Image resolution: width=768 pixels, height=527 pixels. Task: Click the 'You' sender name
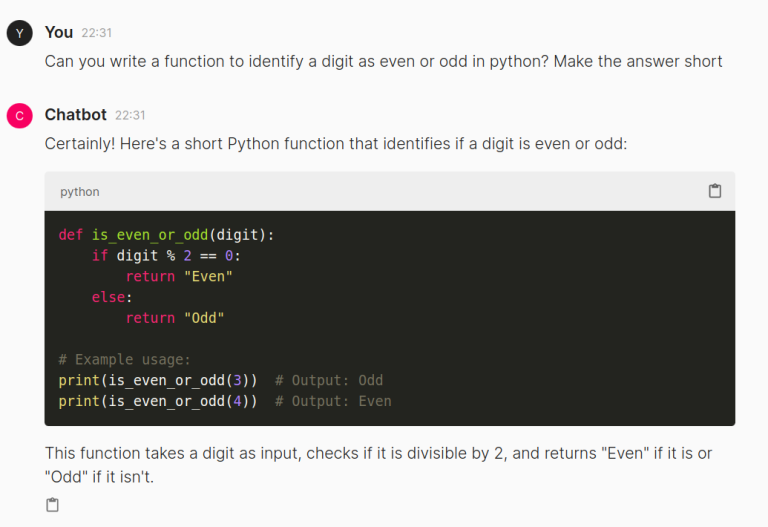(59, 33)
